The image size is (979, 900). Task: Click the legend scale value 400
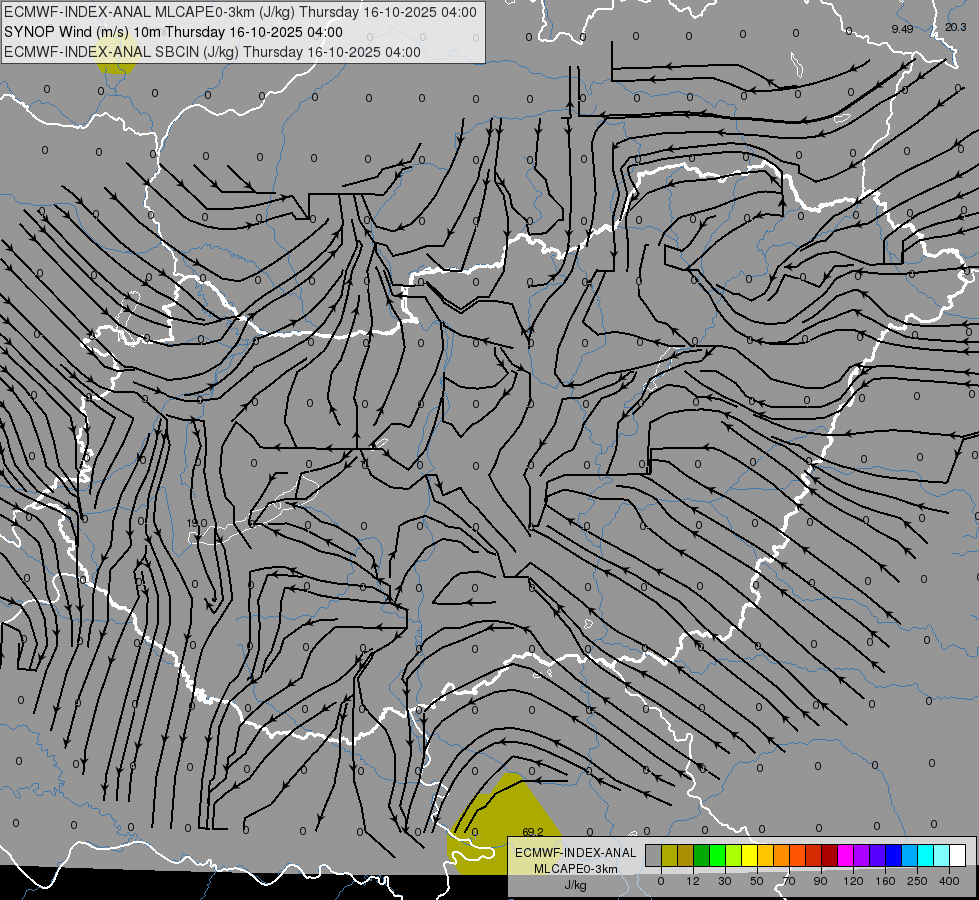[949, 881]
